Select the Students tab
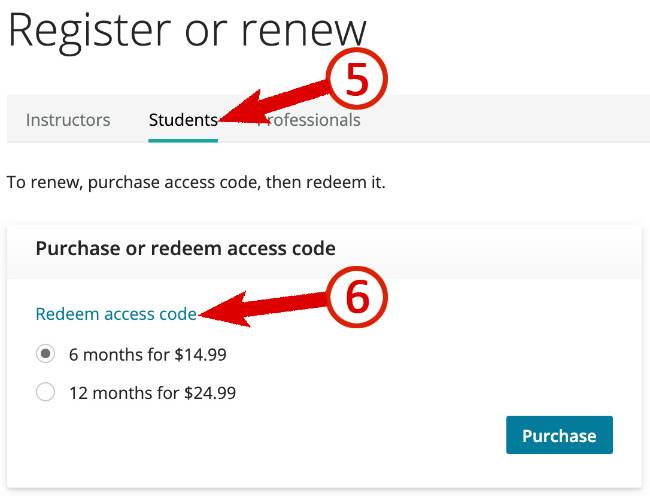Screen dimensions: 650x496 [183, 120]
